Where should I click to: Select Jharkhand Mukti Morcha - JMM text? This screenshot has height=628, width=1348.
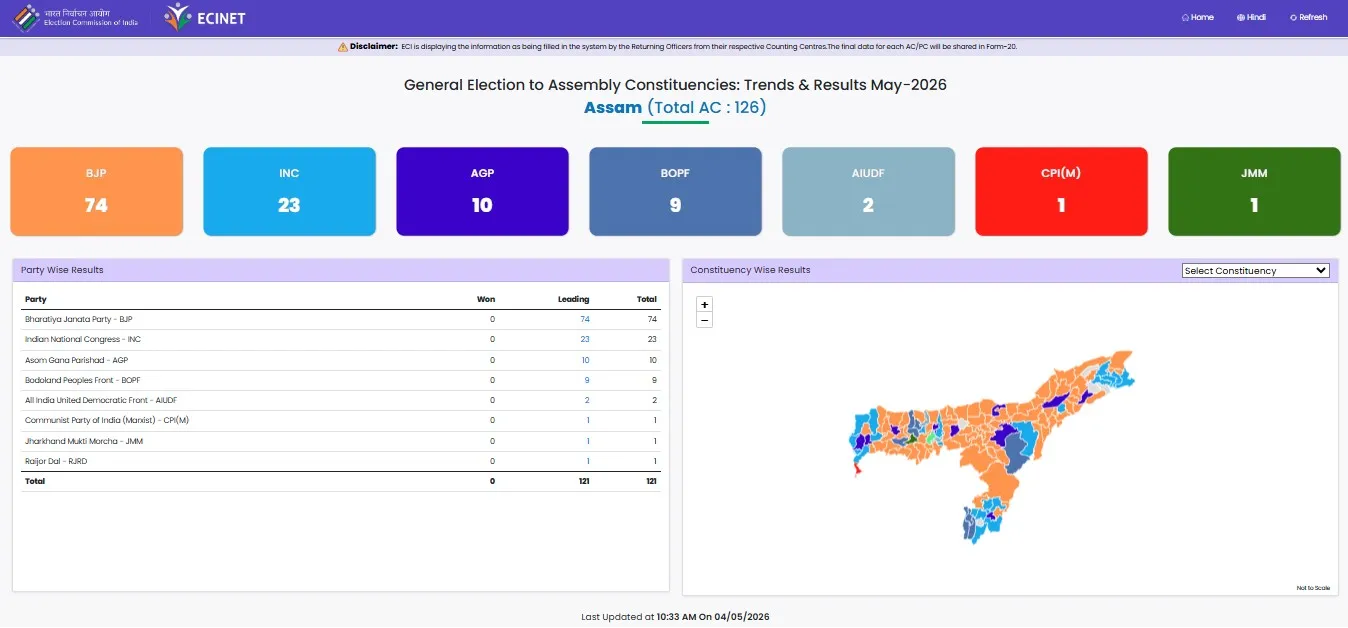tap(84, 441)
